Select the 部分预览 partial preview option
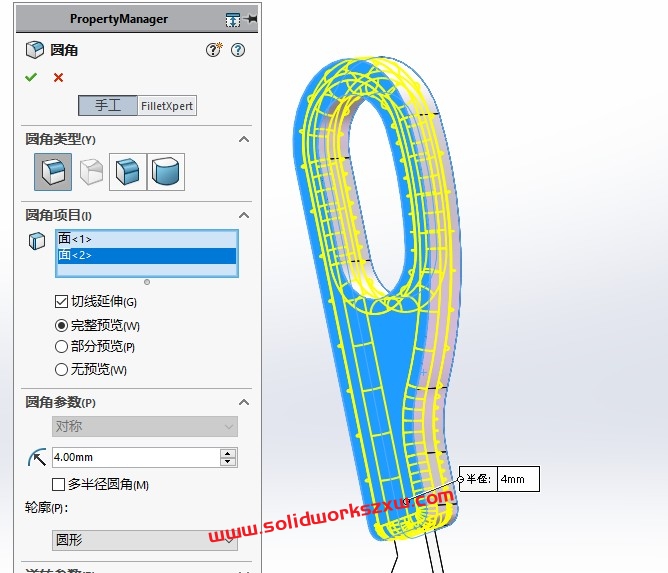This screenshot has height=573, width=668. coord(62,347)
